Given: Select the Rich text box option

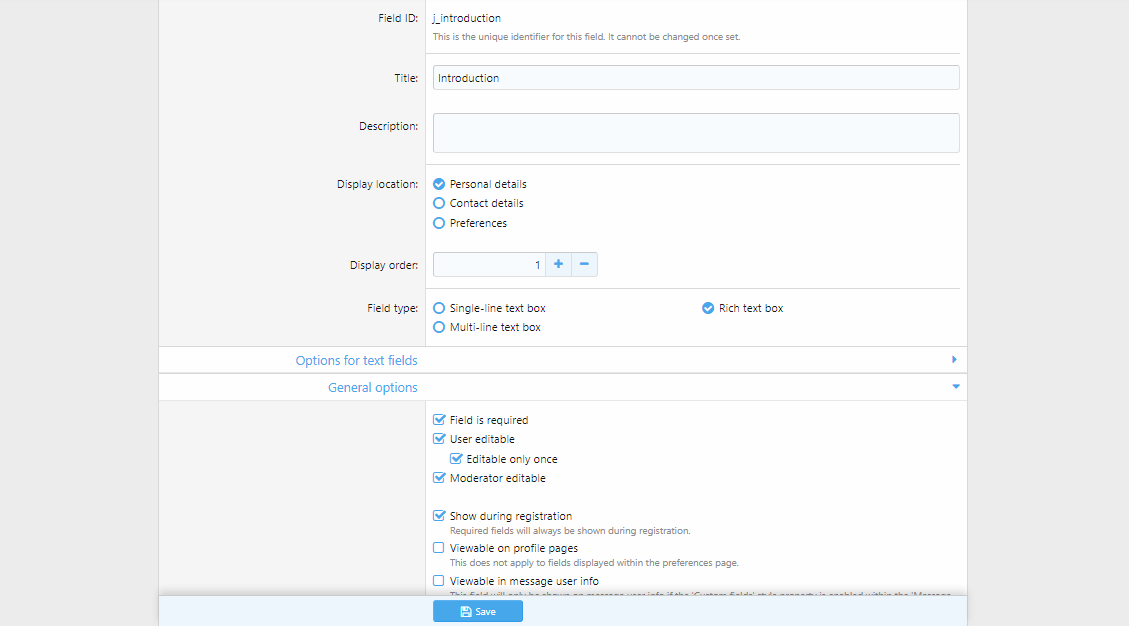Looking at the screenshot, I should (708, 308).
